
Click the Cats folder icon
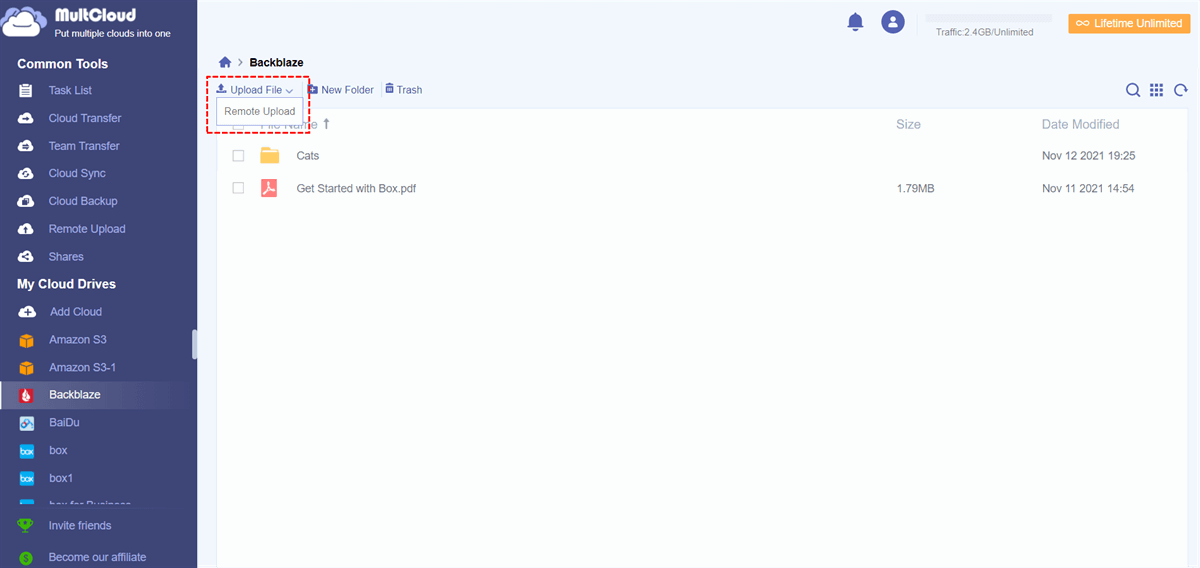(269, 156)
